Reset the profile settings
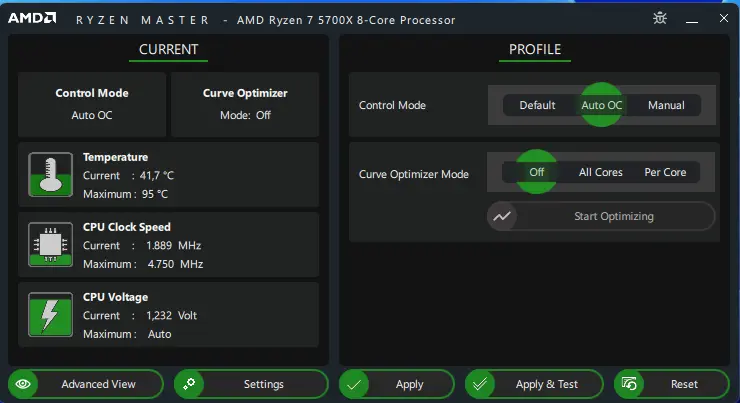Viewport: 740px width, 403px height. pos(672,384)
